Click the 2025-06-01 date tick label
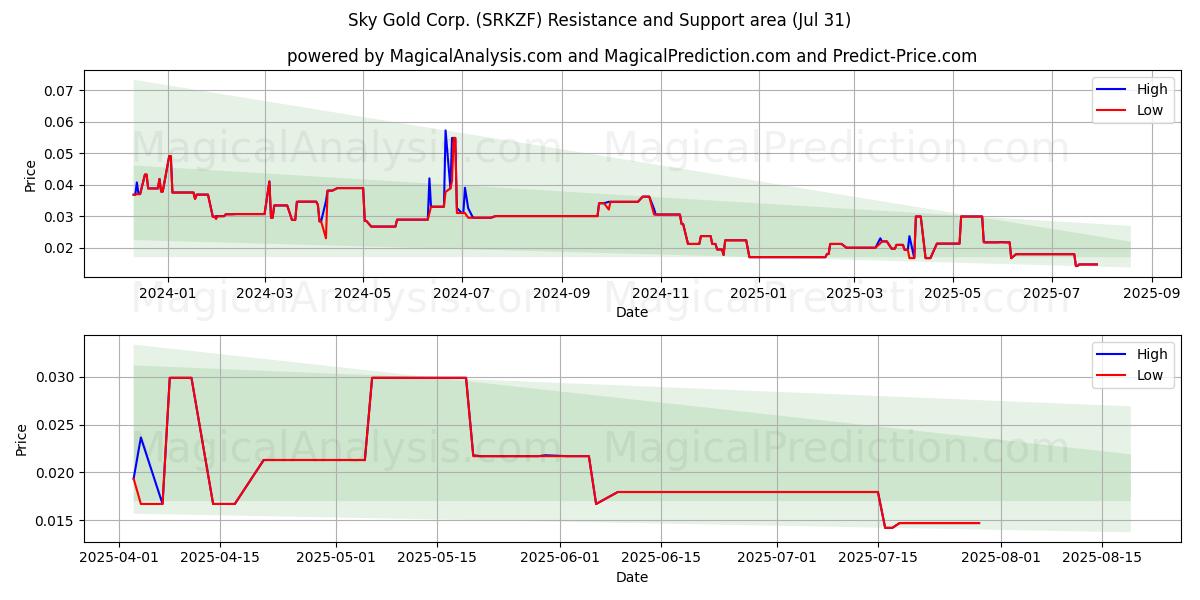This screenshot has height=600, width=1200. click(559, 558)
